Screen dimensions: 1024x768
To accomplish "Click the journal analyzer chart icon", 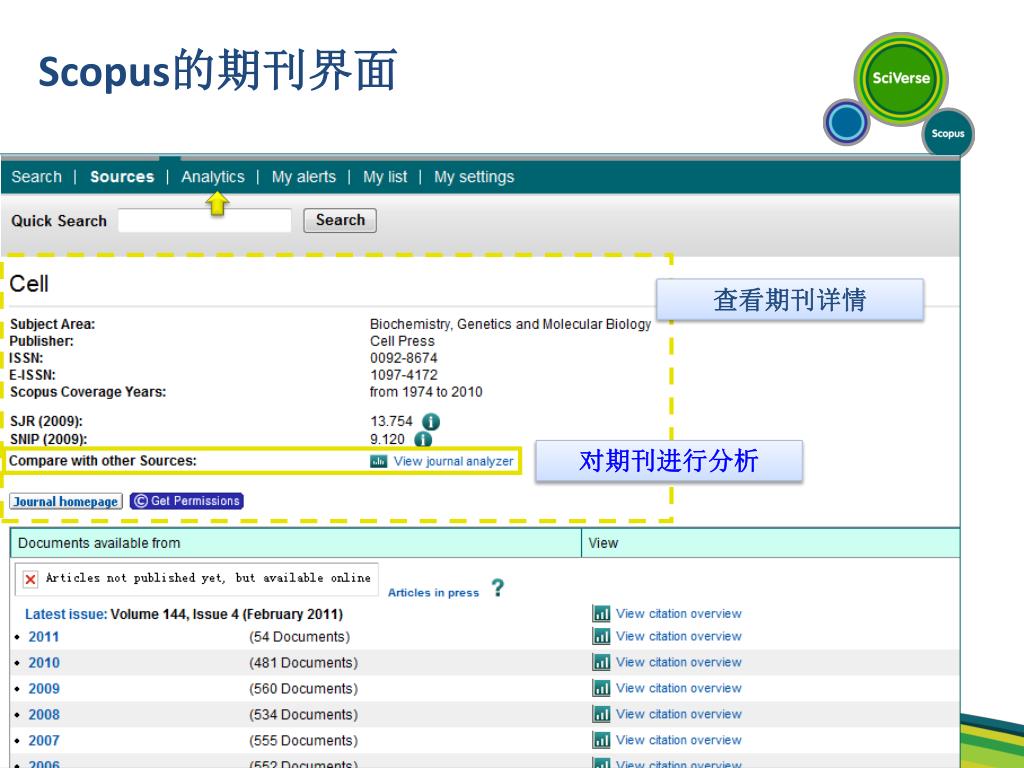I will (x=379, y=462).
